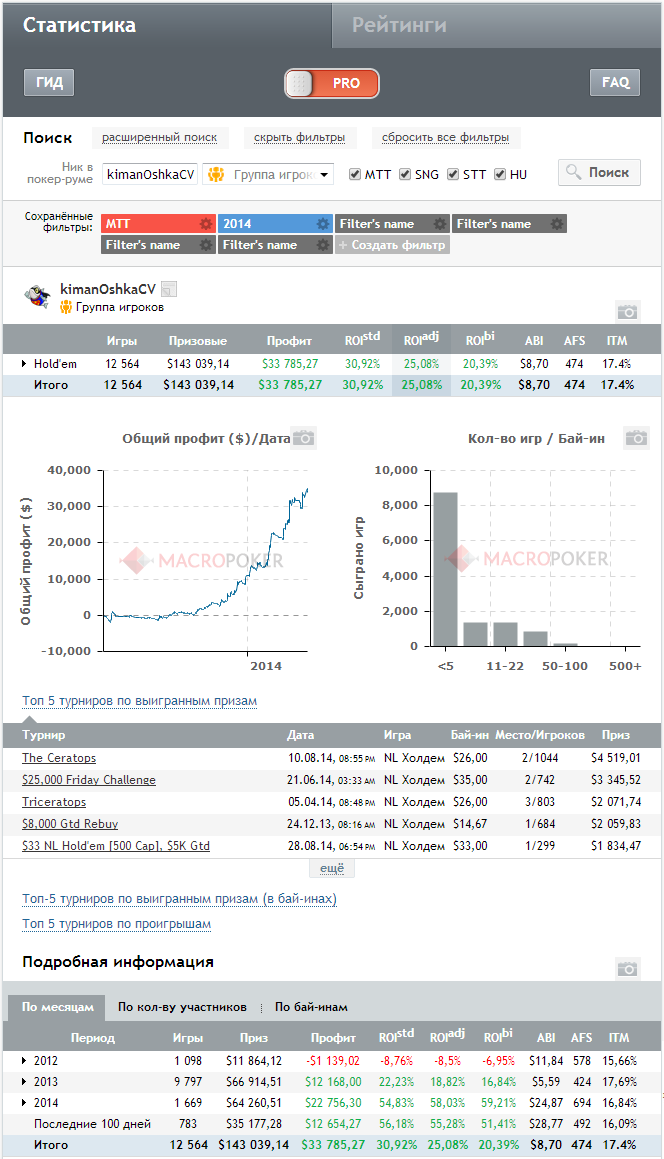
Task: Click gear on first-row third Filter's name
Action: click(x=439, y=224)
